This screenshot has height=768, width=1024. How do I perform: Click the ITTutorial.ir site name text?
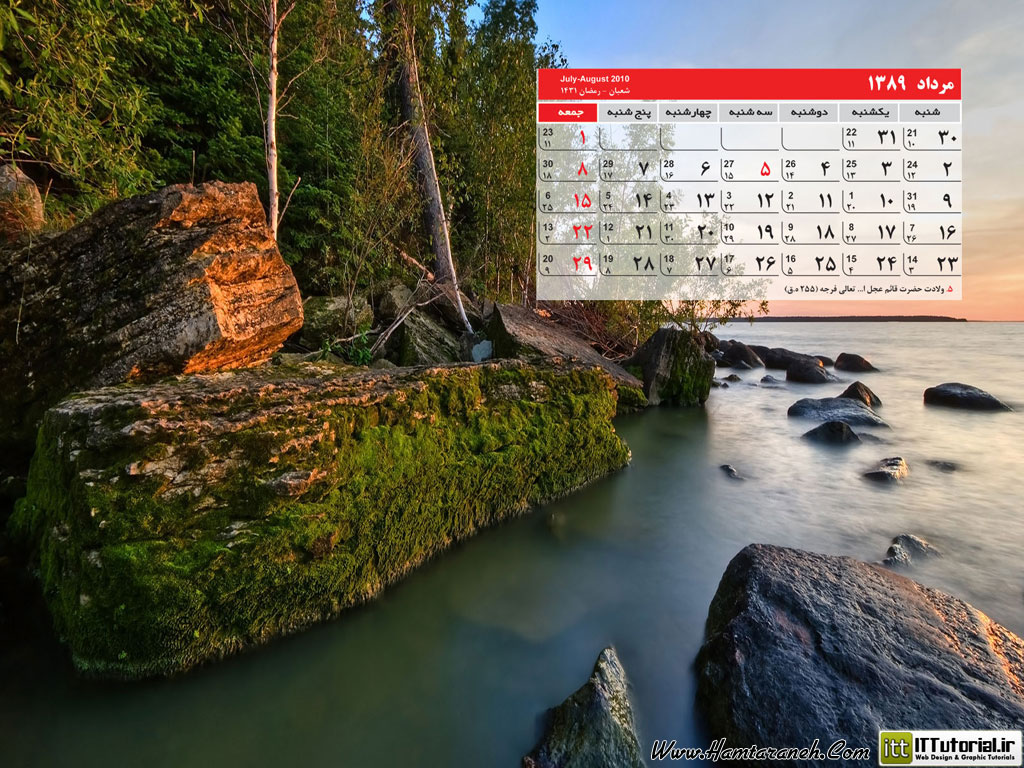(965, 743)
